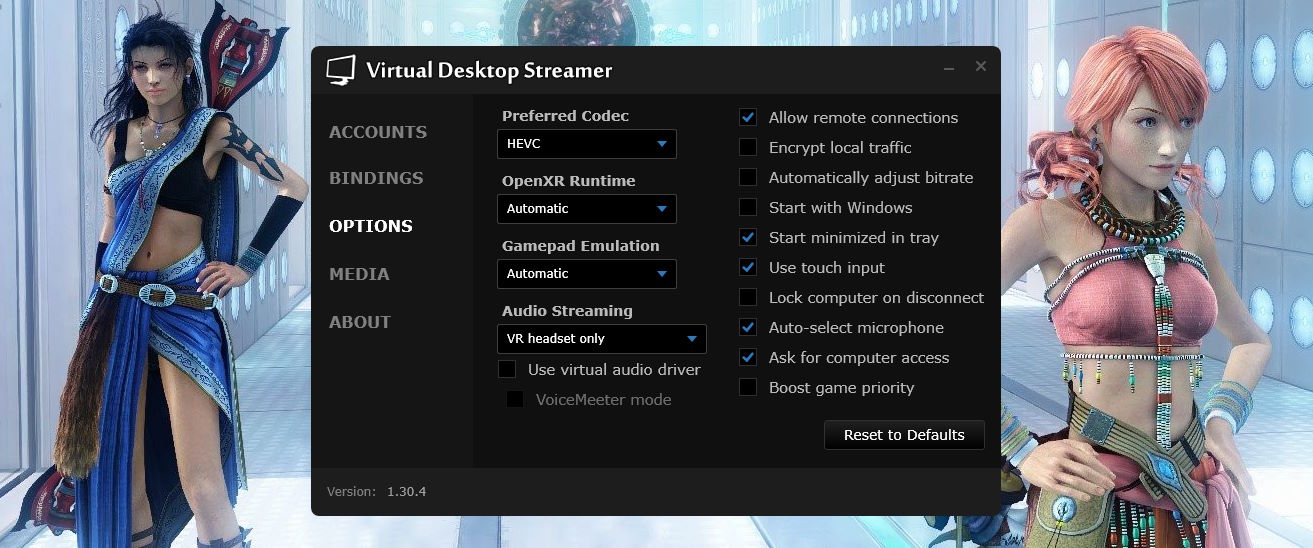Open the ACCOUNTS section

(x=378, y=132)
